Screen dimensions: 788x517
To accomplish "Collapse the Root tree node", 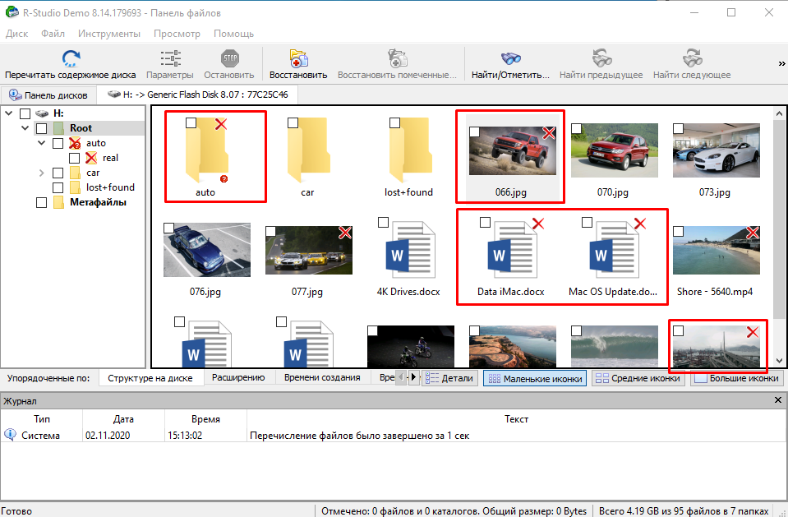I will 25,129.
